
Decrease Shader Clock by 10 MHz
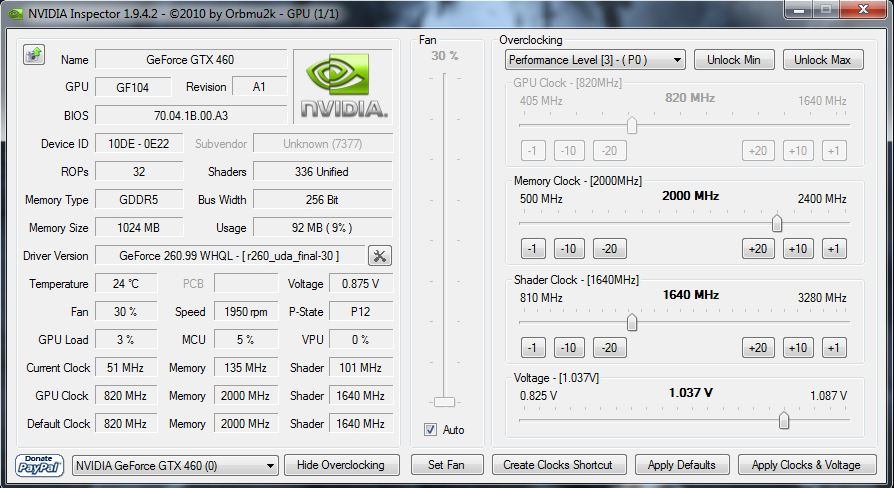569,348
